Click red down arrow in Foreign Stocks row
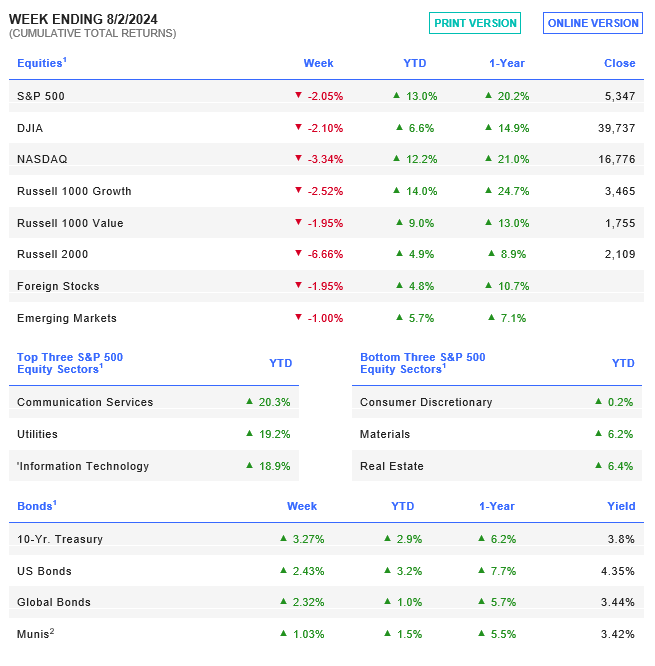 299,285
